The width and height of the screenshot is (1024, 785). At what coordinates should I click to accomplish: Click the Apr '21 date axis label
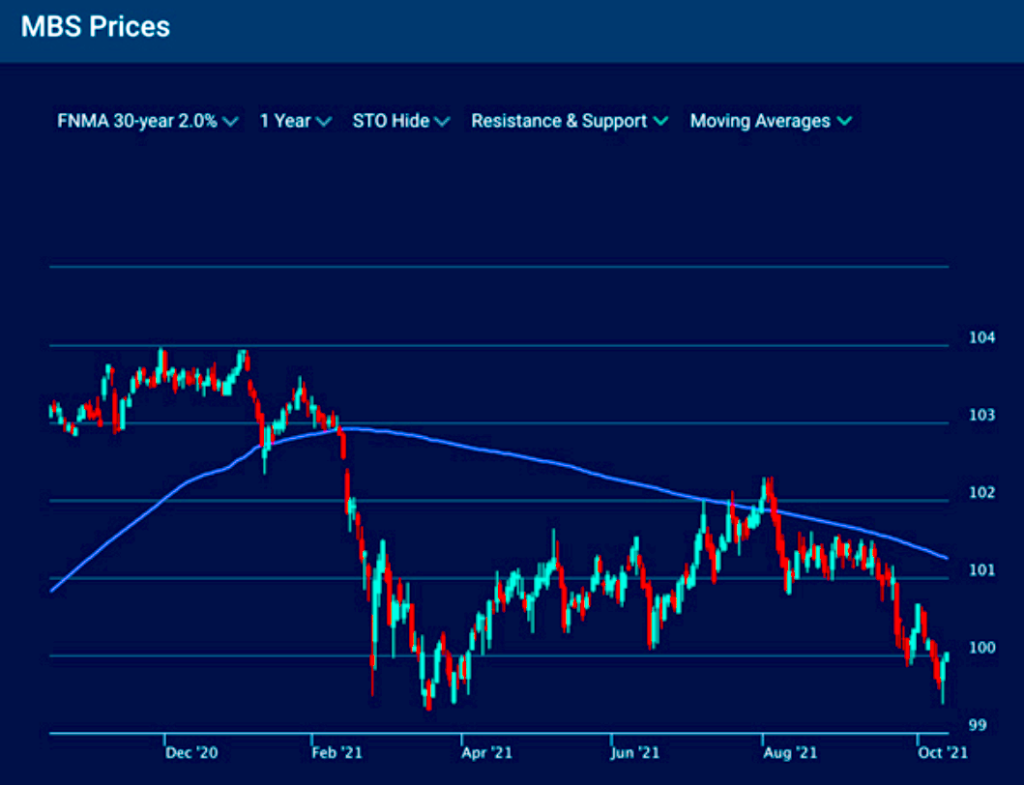click(487, 752)
